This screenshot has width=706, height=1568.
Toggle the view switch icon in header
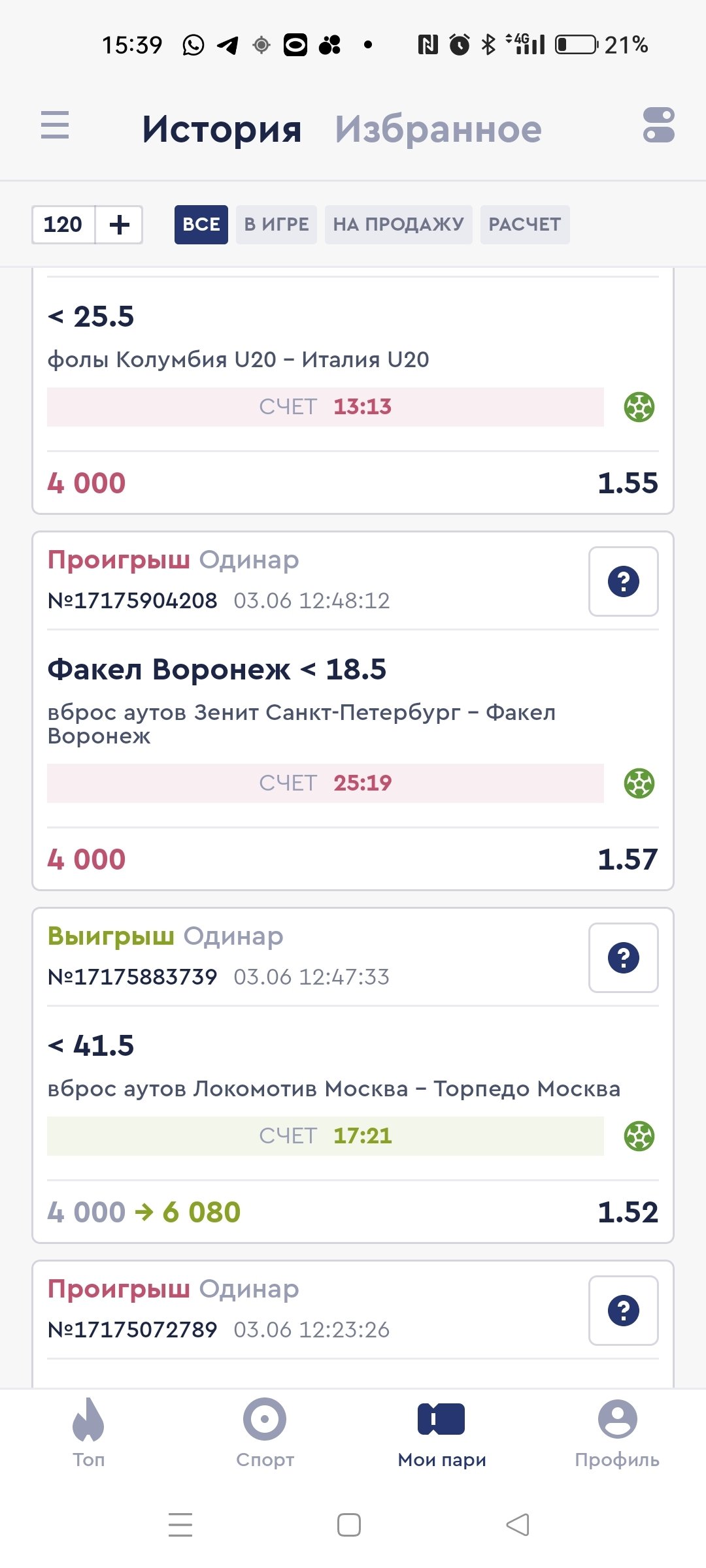click(x=658, y=125)
